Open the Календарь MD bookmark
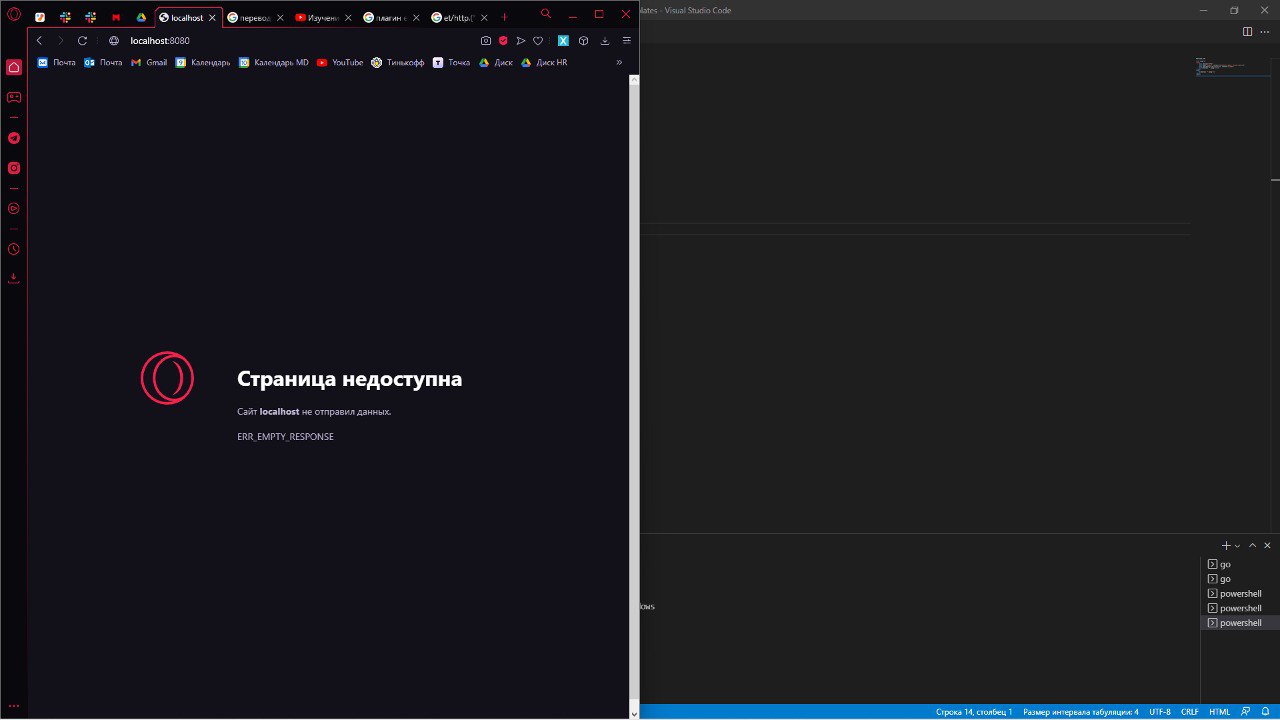Viewport: 1280px width, 720px height. click(x=274, y=62)
